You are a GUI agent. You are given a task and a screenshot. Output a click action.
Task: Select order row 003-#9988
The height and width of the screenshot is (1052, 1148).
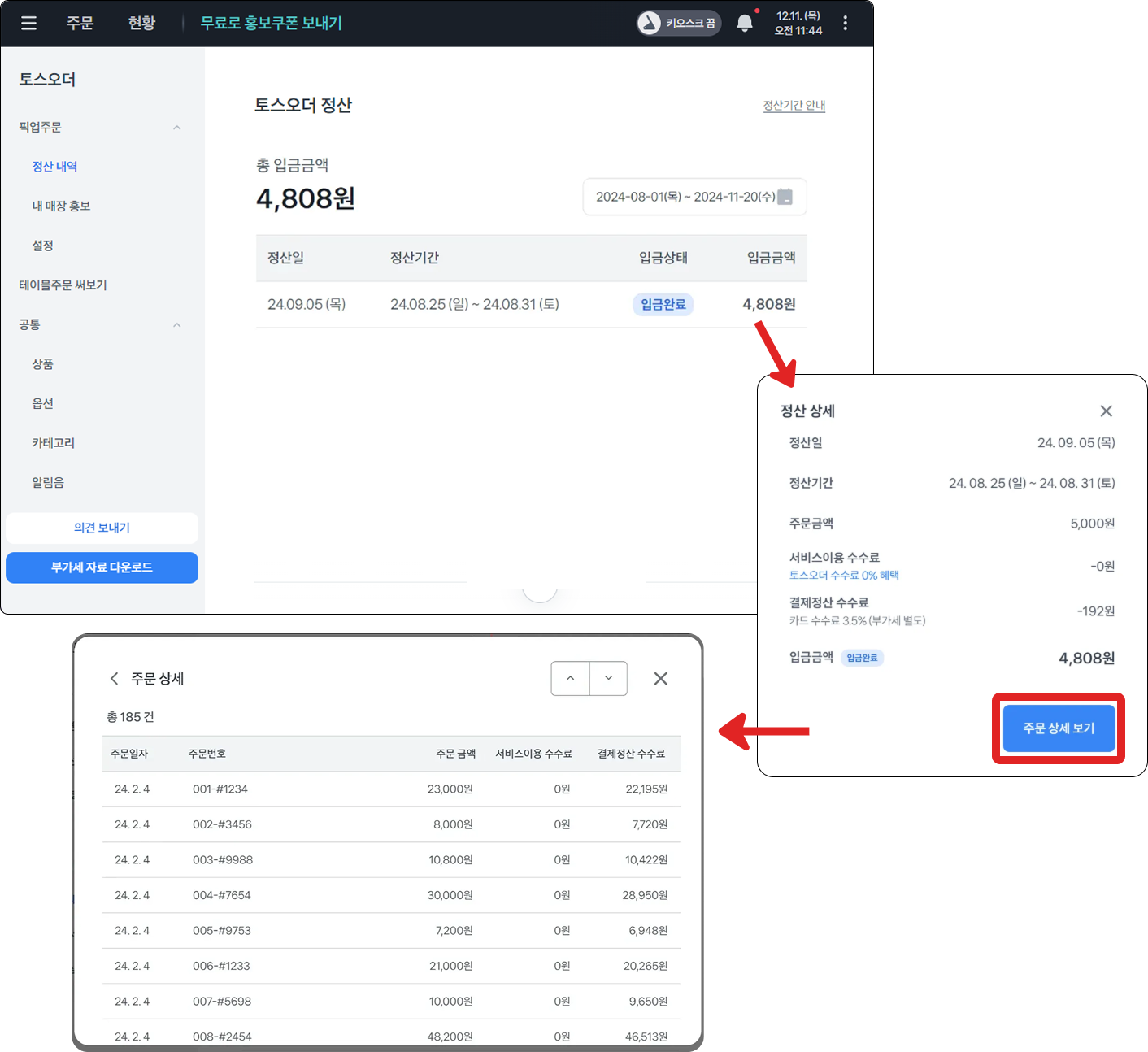coord(391,860)
